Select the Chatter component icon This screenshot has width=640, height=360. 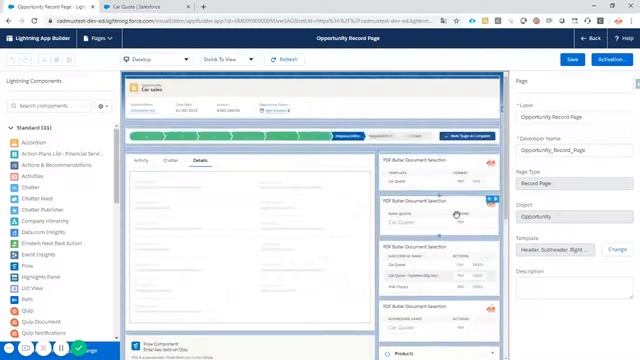[x=14, y=188]
